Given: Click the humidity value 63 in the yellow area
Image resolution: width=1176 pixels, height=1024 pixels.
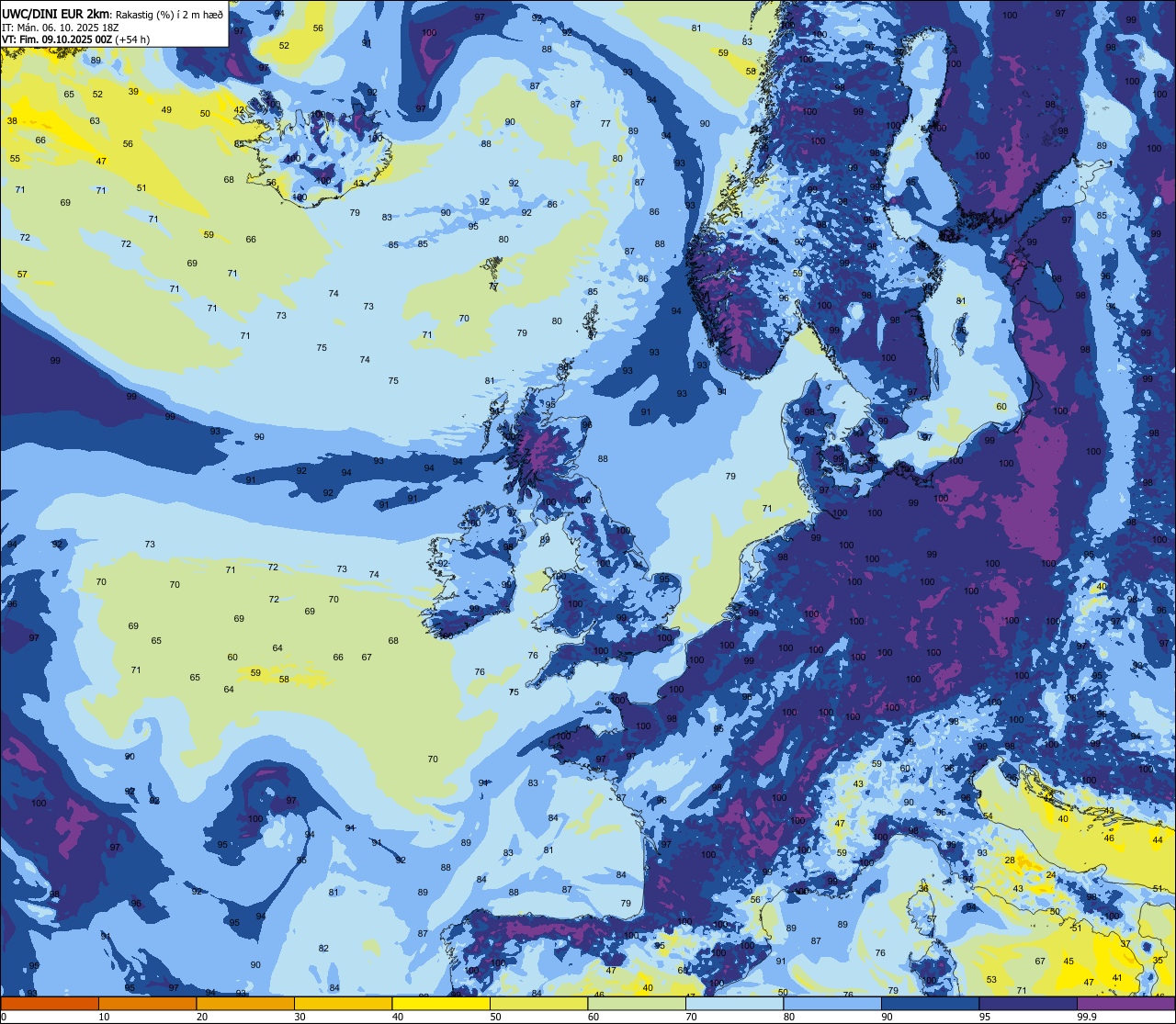Looking at the screenshot, I should (95, 120).
